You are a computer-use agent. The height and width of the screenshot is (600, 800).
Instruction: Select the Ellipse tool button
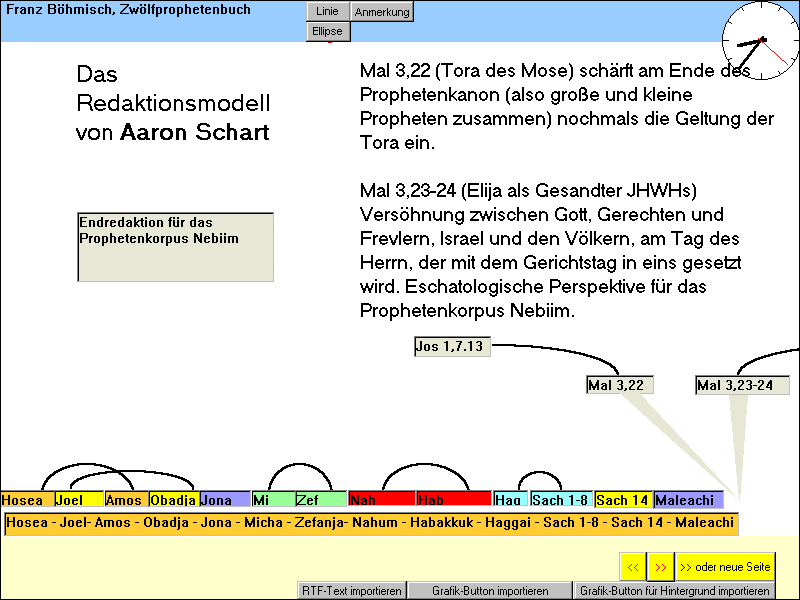click(x=327, y=31)
